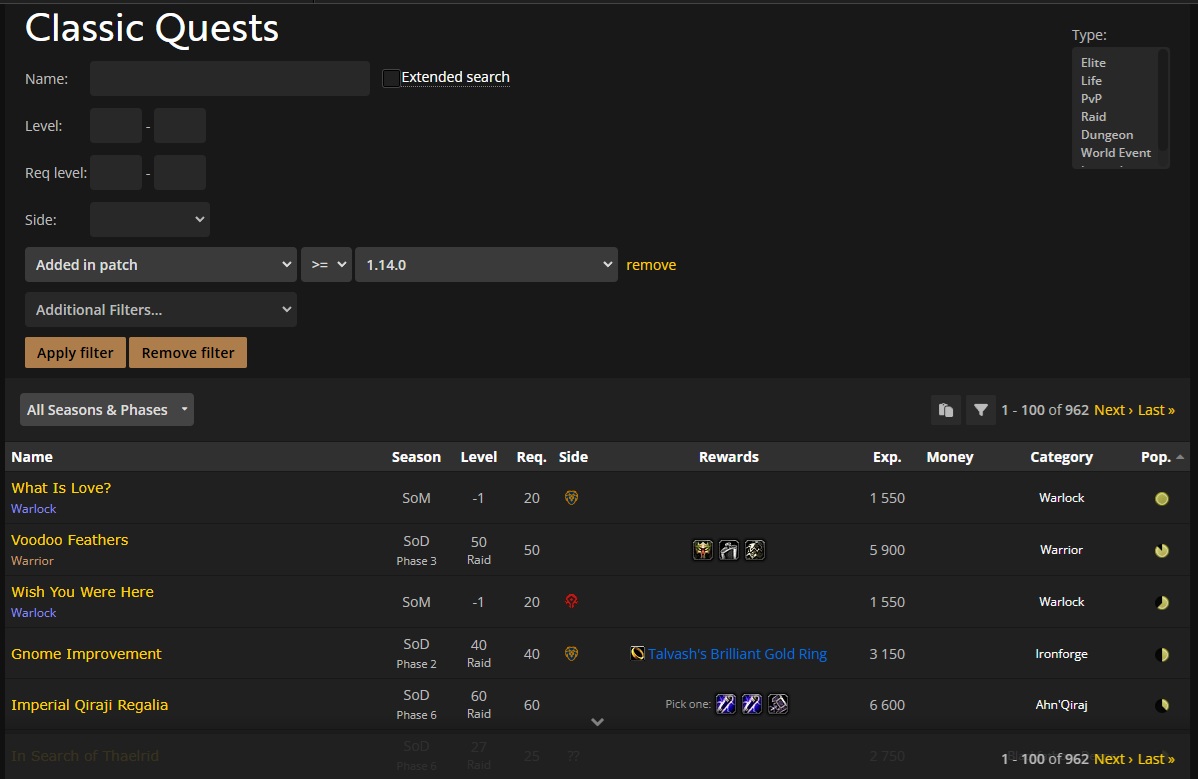Click the Apply filter button
1198x779 pixels.
tap(75, 353)
